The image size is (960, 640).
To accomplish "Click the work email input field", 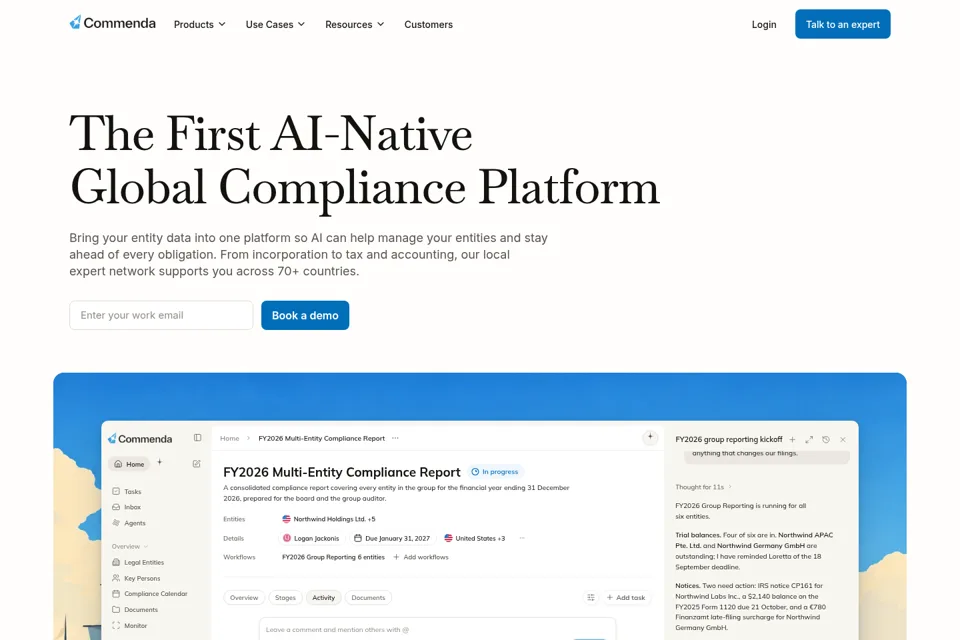I will tap(161, 315).
